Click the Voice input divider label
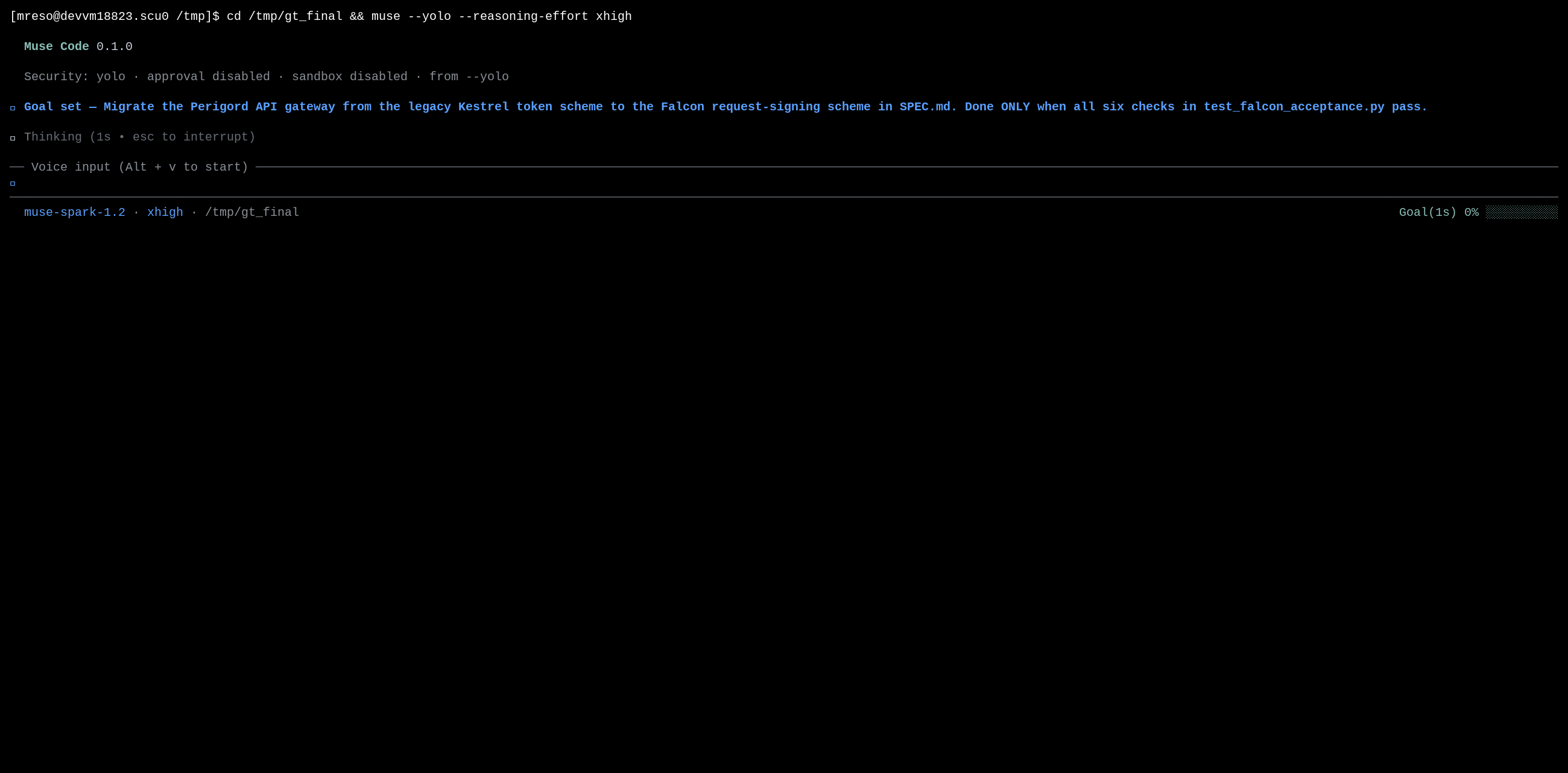Viewport: 1568px width, 773px height. pyautogui.click(x=139, y=167)
